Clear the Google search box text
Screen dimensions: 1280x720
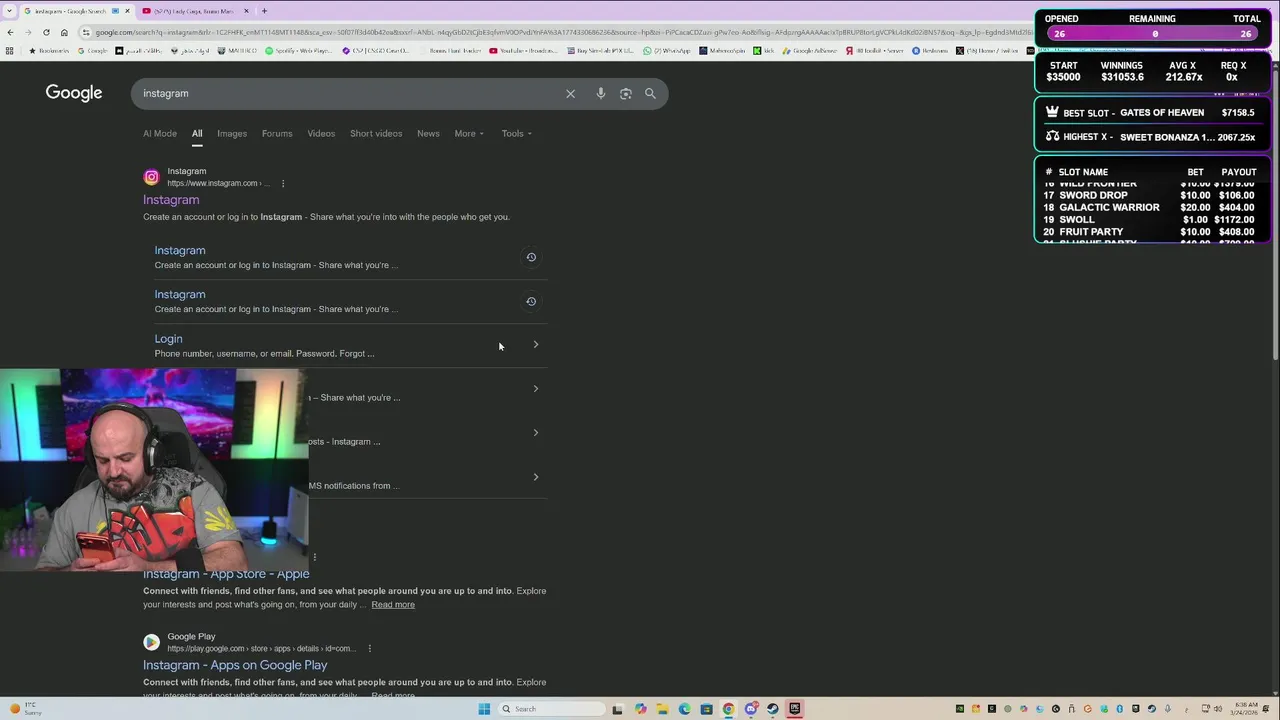pyautogui.click(x=570, y=94)
